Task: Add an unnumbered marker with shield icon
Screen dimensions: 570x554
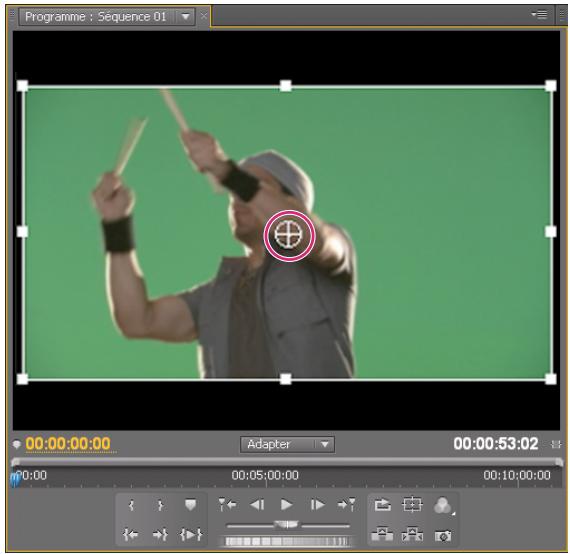Action: [x=190, y=505]
